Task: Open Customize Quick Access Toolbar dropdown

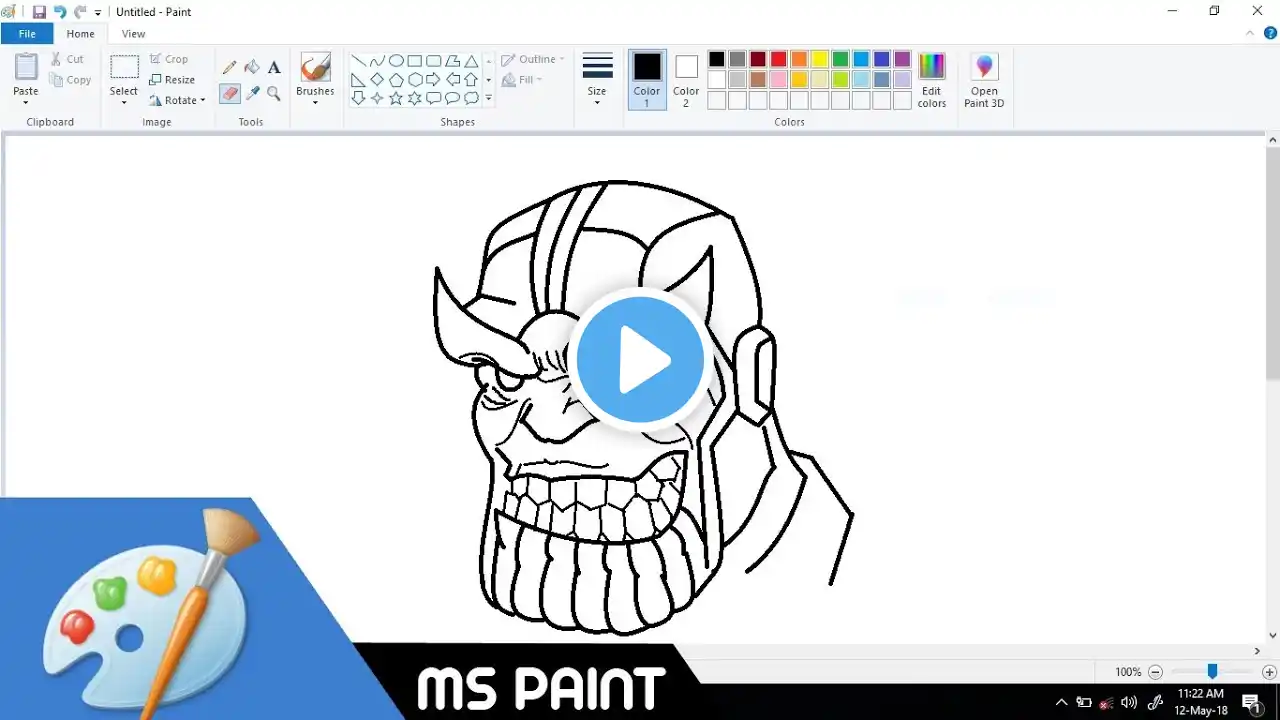Action: point(98,13)
